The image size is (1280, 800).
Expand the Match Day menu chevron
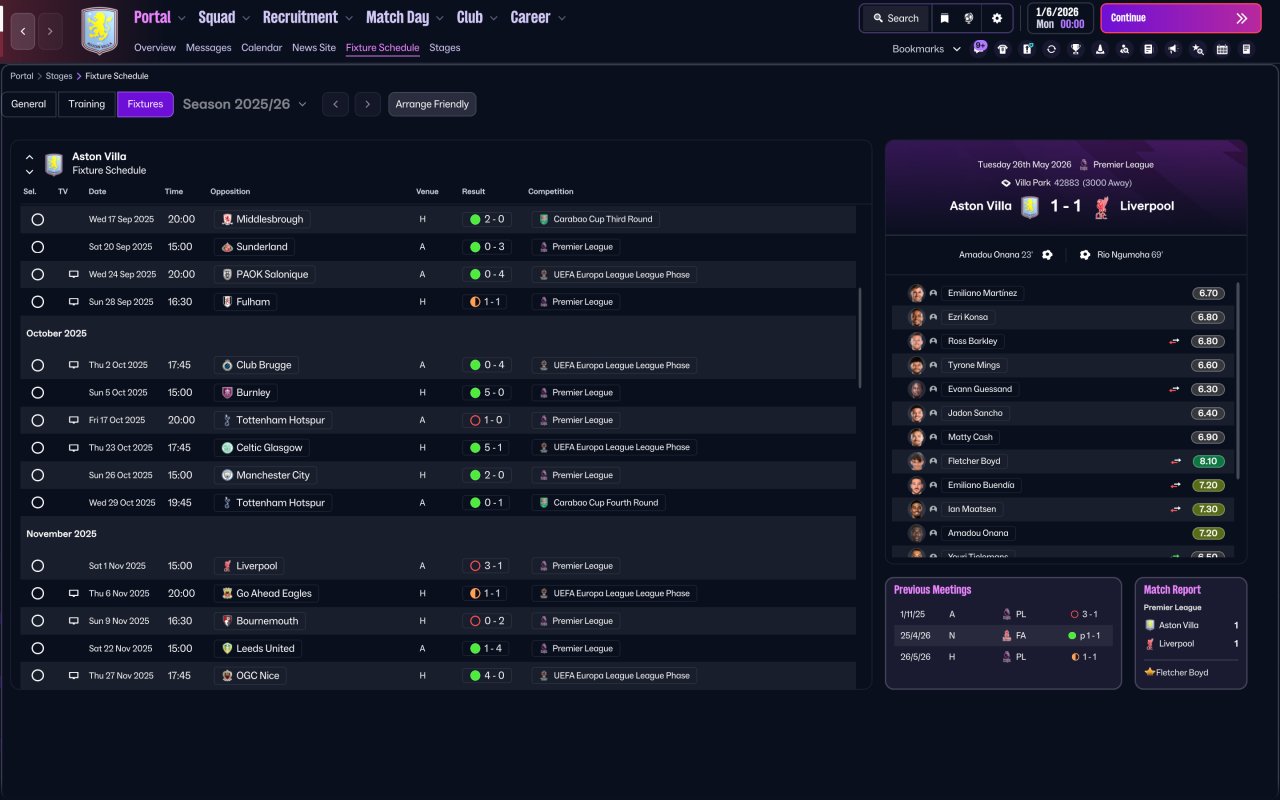point(440,18)
